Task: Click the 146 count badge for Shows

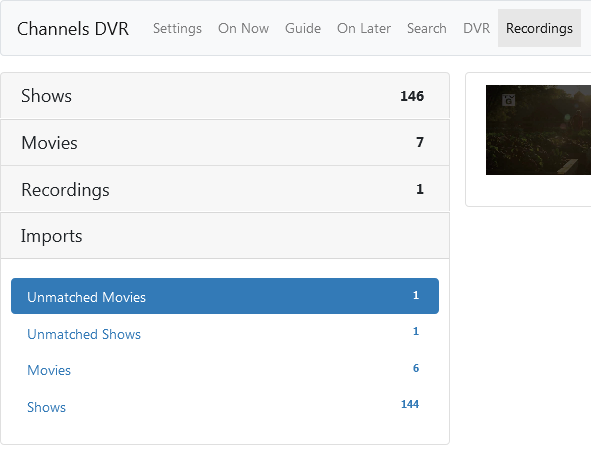Action: click(412, 96)
